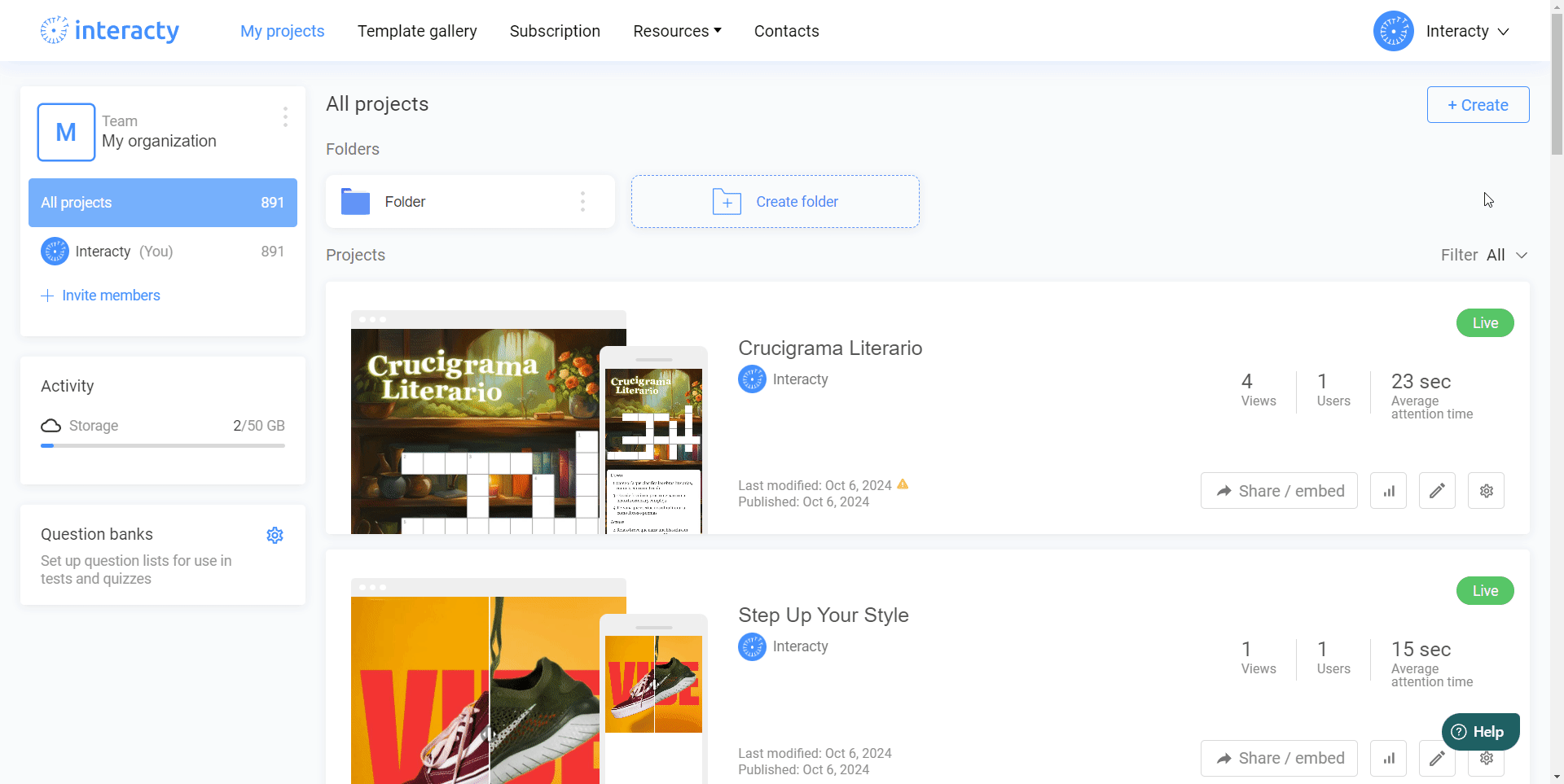Open the Help widget

click(1480, 732)
